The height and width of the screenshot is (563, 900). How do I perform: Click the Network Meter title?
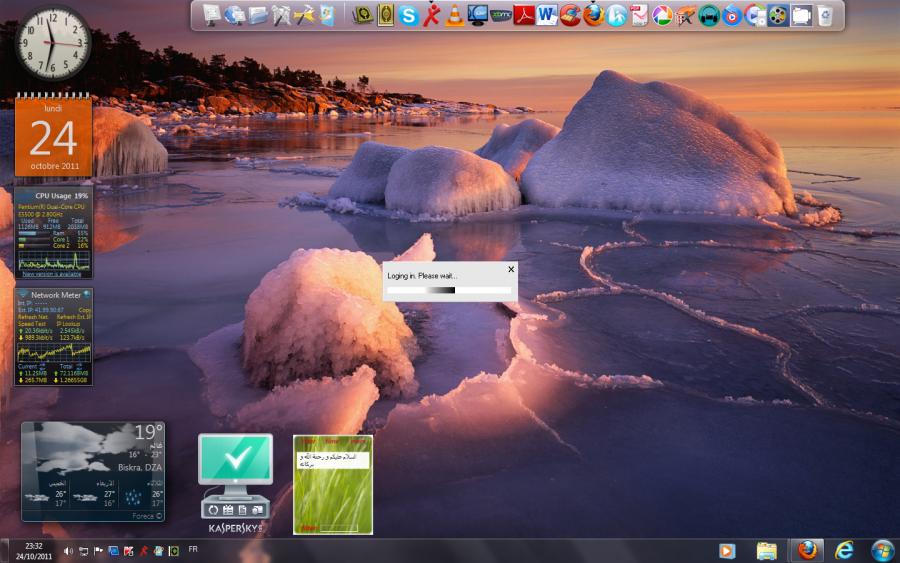click(x=56, y=295)
